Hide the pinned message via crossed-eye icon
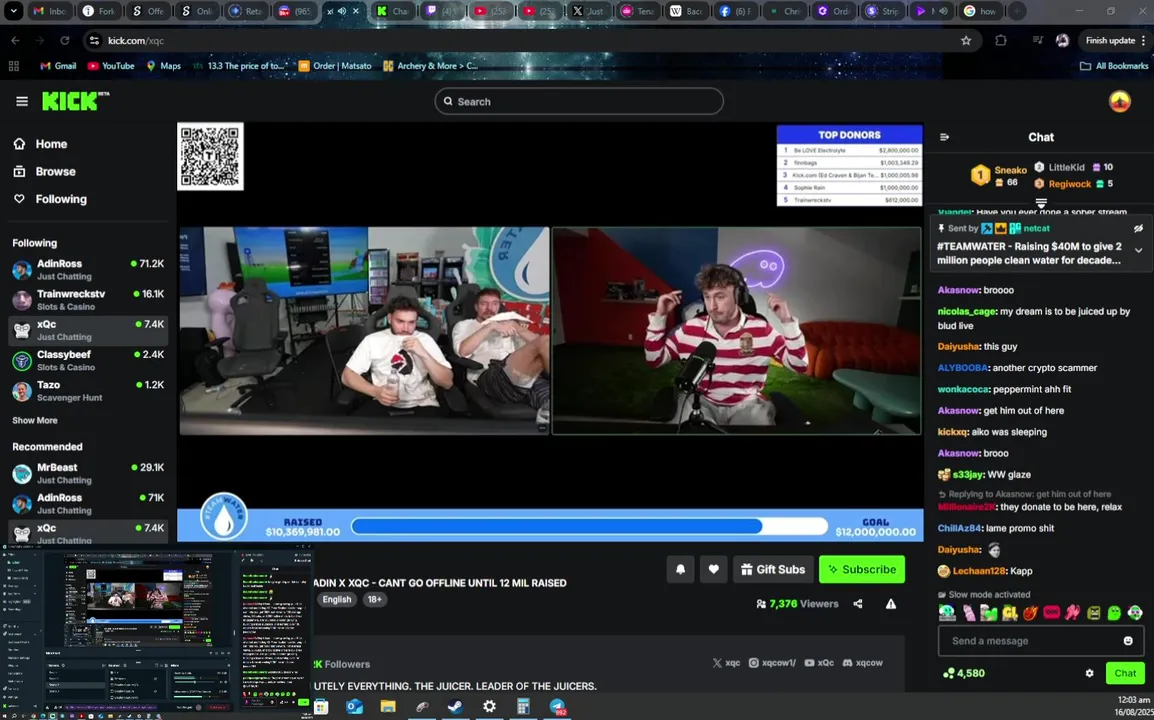Viewport: 1154px width, 720px height. [1138, 228]
